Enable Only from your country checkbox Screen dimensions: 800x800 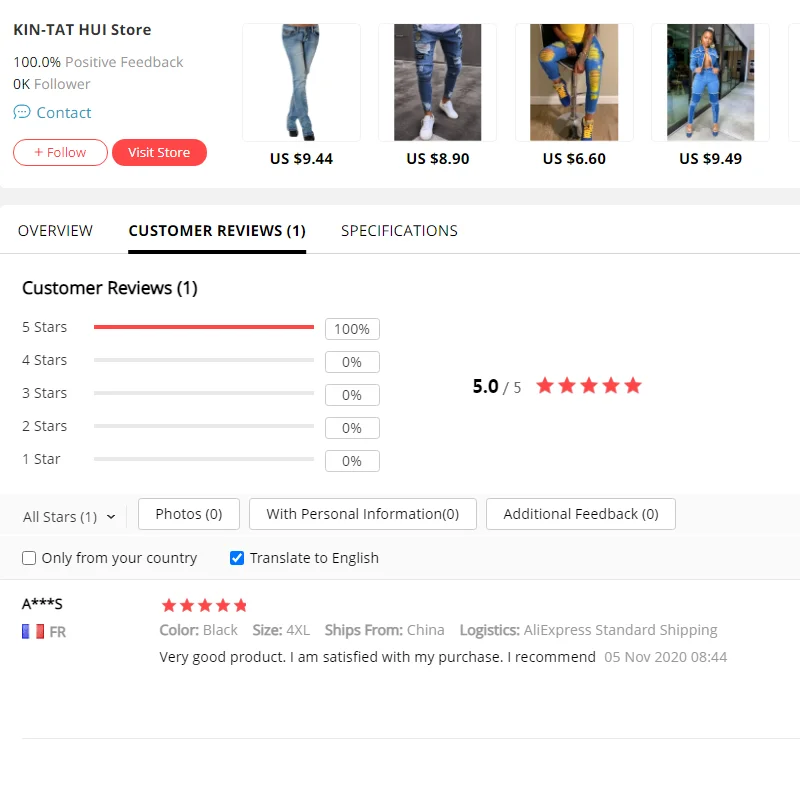pyautogui.click(x=29, y=558)
